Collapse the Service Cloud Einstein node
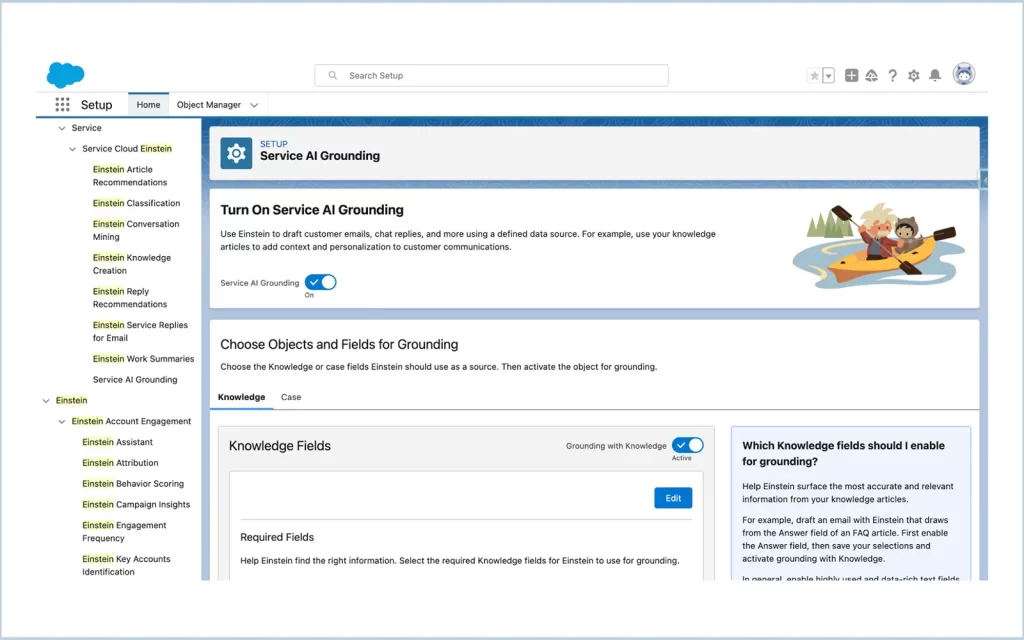The width and height of the screenshot is (1024, 640). coord(72,149)
